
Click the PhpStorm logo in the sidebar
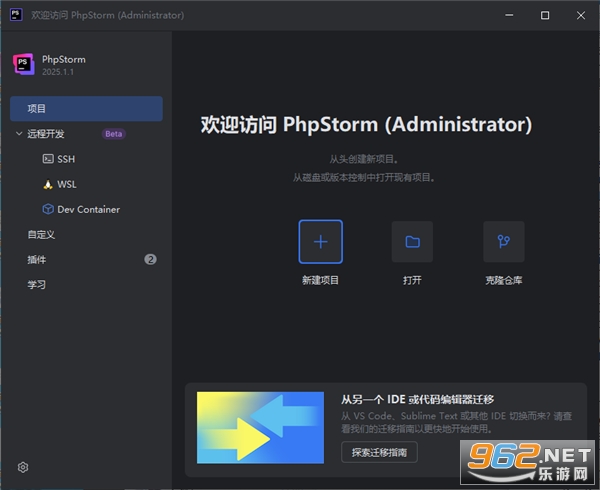(x=24, y=64)
